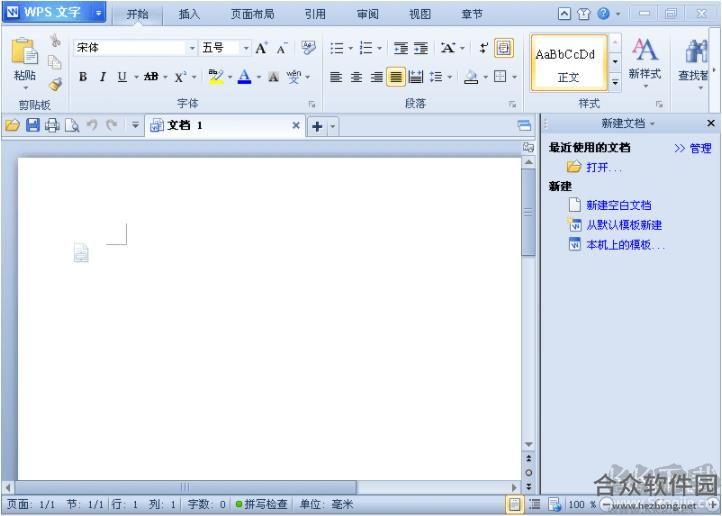
Task: Click the numbered list icon
Action: point(366,48)
